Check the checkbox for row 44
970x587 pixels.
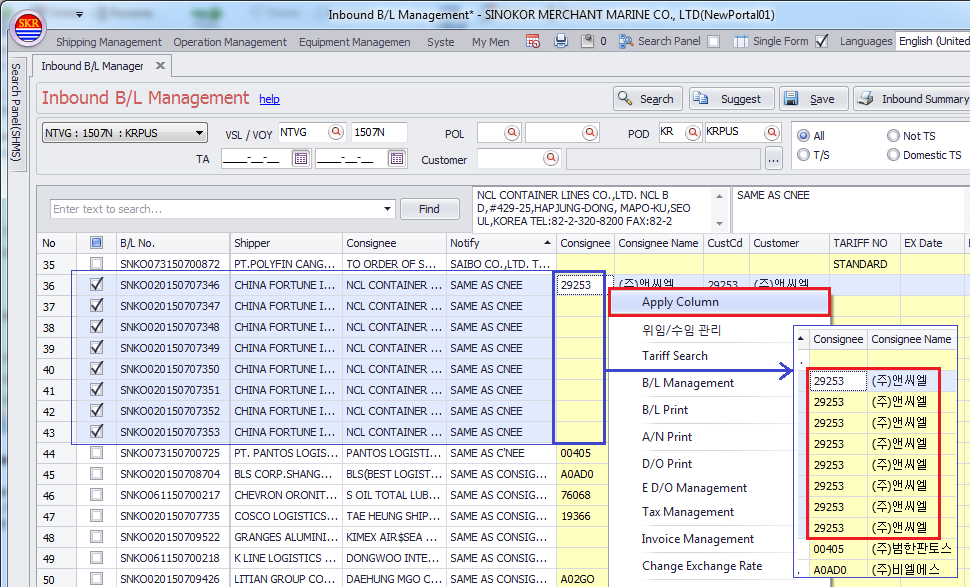[96, 453]
